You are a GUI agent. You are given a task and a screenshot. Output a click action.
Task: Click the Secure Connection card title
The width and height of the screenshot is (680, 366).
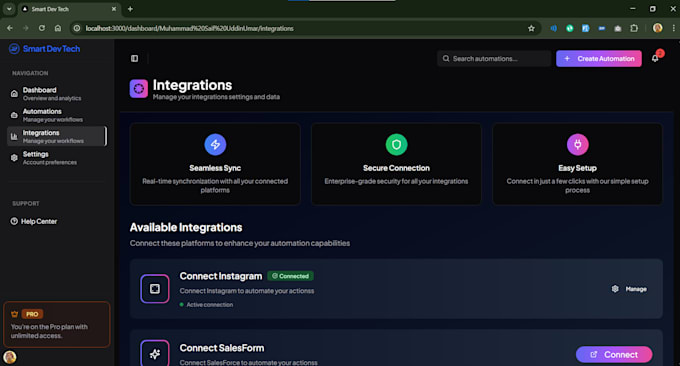[396, 168]
